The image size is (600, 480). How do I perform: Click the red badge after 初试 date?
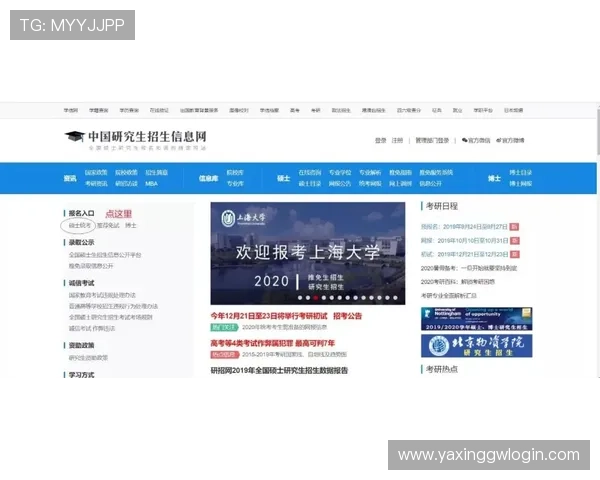[515, 254]
